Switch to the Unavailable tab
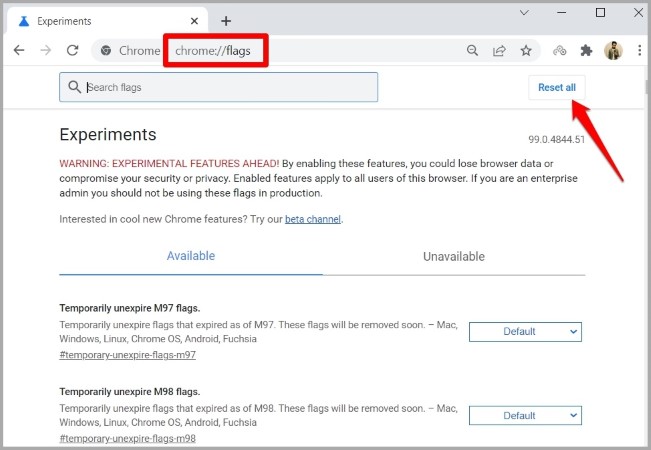The width and height of the screenshot is (651, 450). (x=454, y=256)
